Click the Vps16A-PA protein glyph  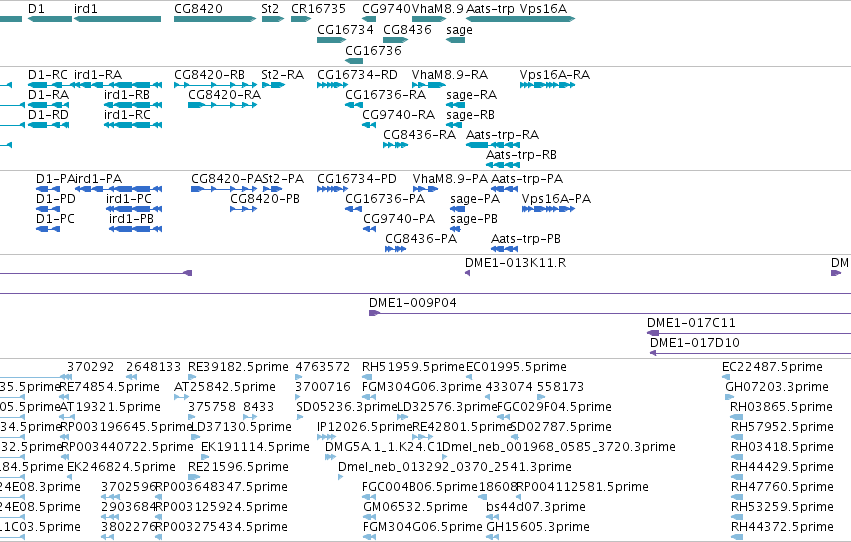click(548, 209)
